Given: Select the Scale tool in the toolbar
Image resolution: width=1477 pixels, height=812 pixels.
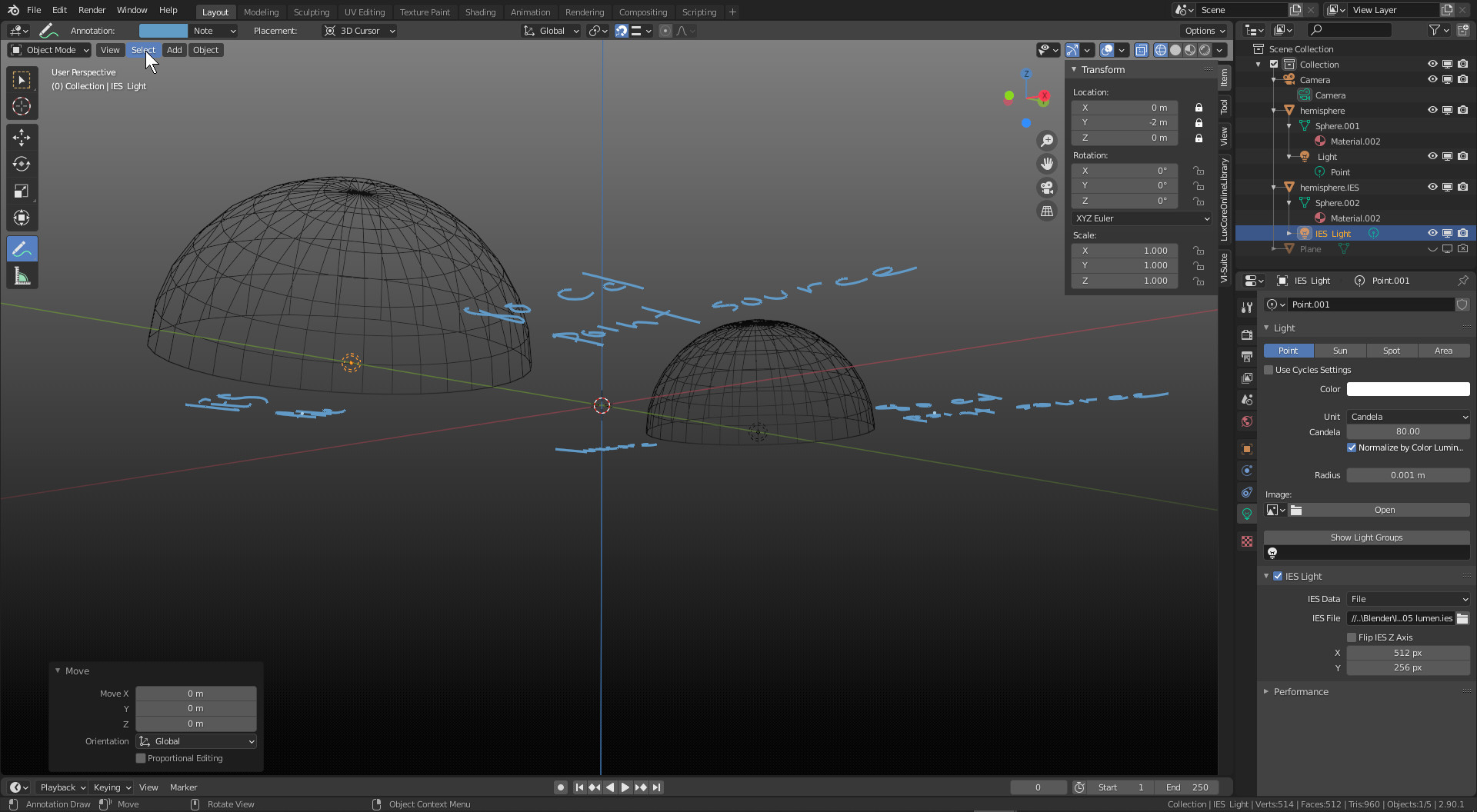Looking at the screenshot, I should tap(22, 191).
